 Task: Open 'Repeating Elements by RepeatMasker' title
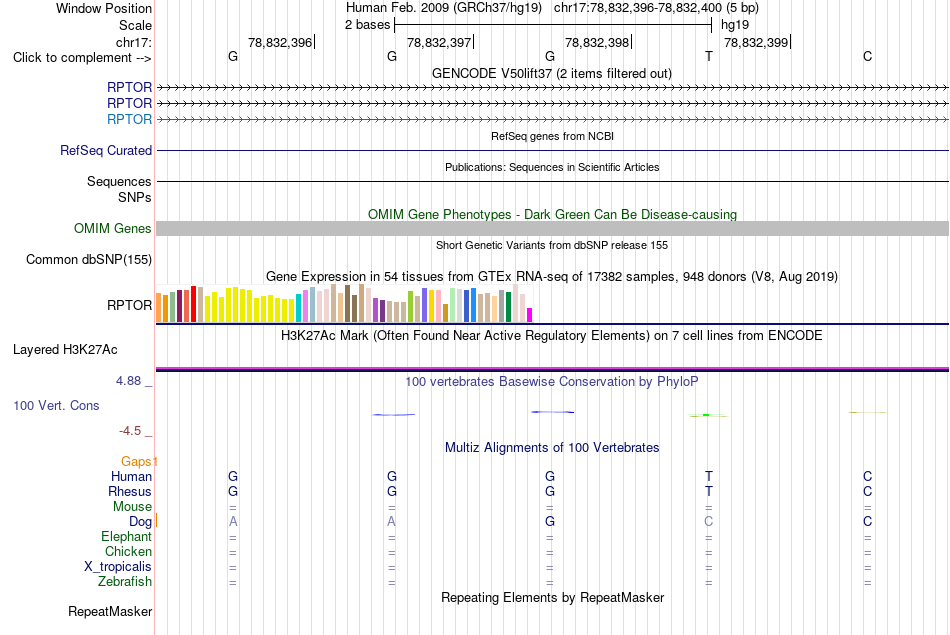tap(552, 597)
